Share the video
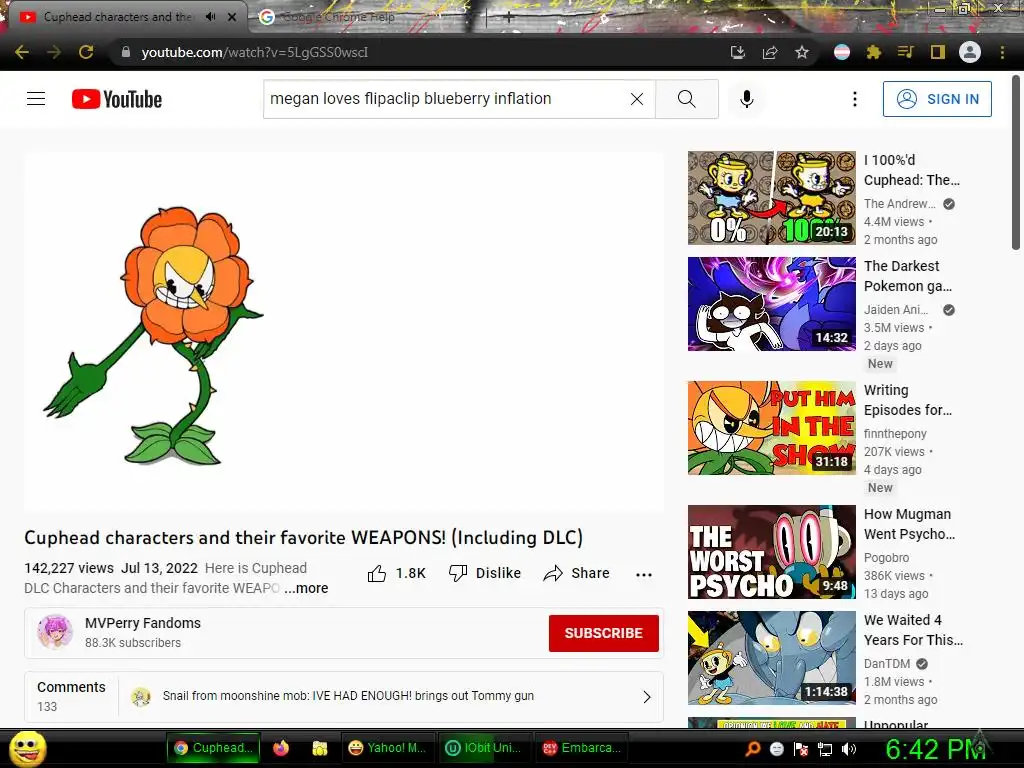 pyautogui.click(x=576, y=573)
